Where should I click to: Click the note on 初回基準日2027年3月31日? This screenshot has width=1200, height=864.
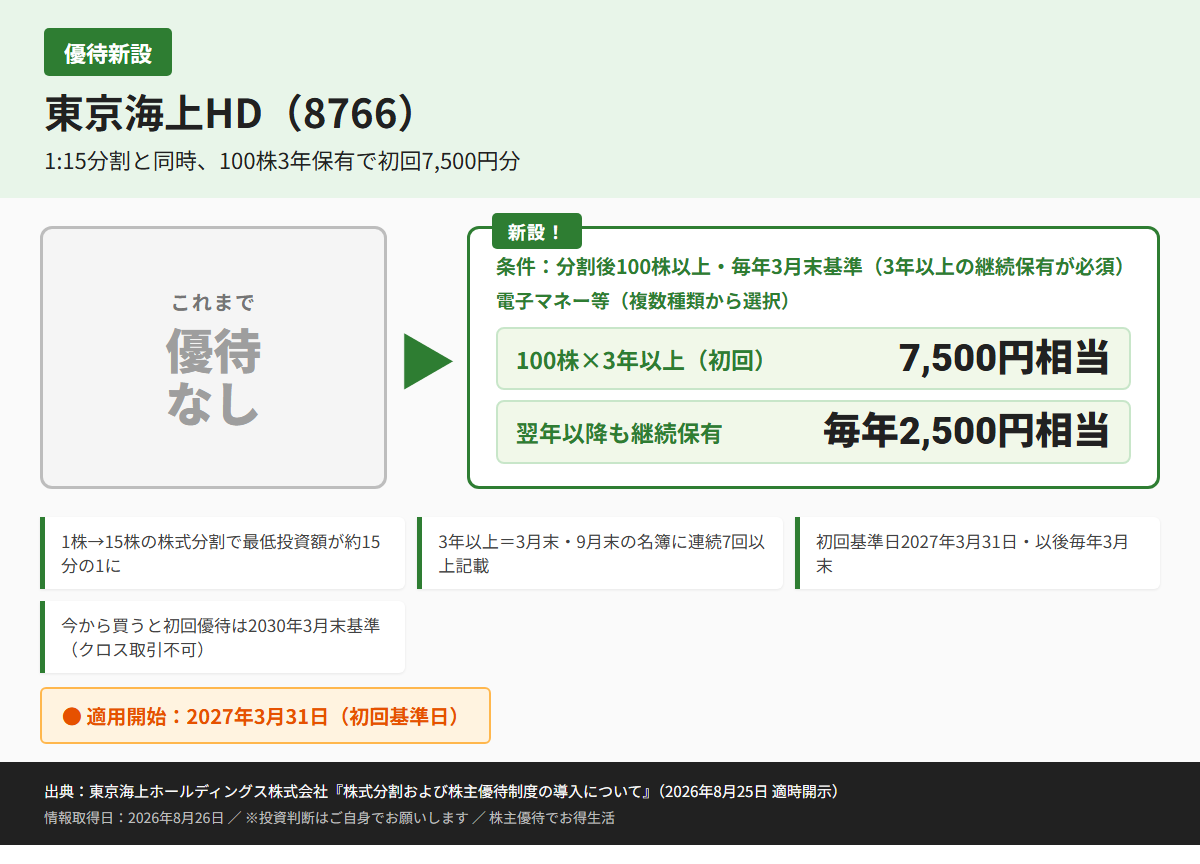pos(977,553)
